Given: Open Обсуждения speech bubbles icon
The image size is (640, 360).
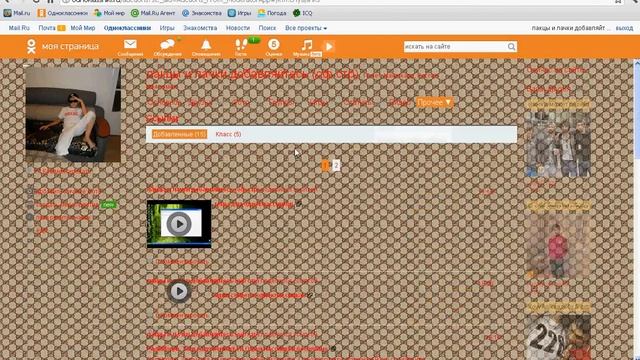Looking at the screenshot, I should (167, 44).
